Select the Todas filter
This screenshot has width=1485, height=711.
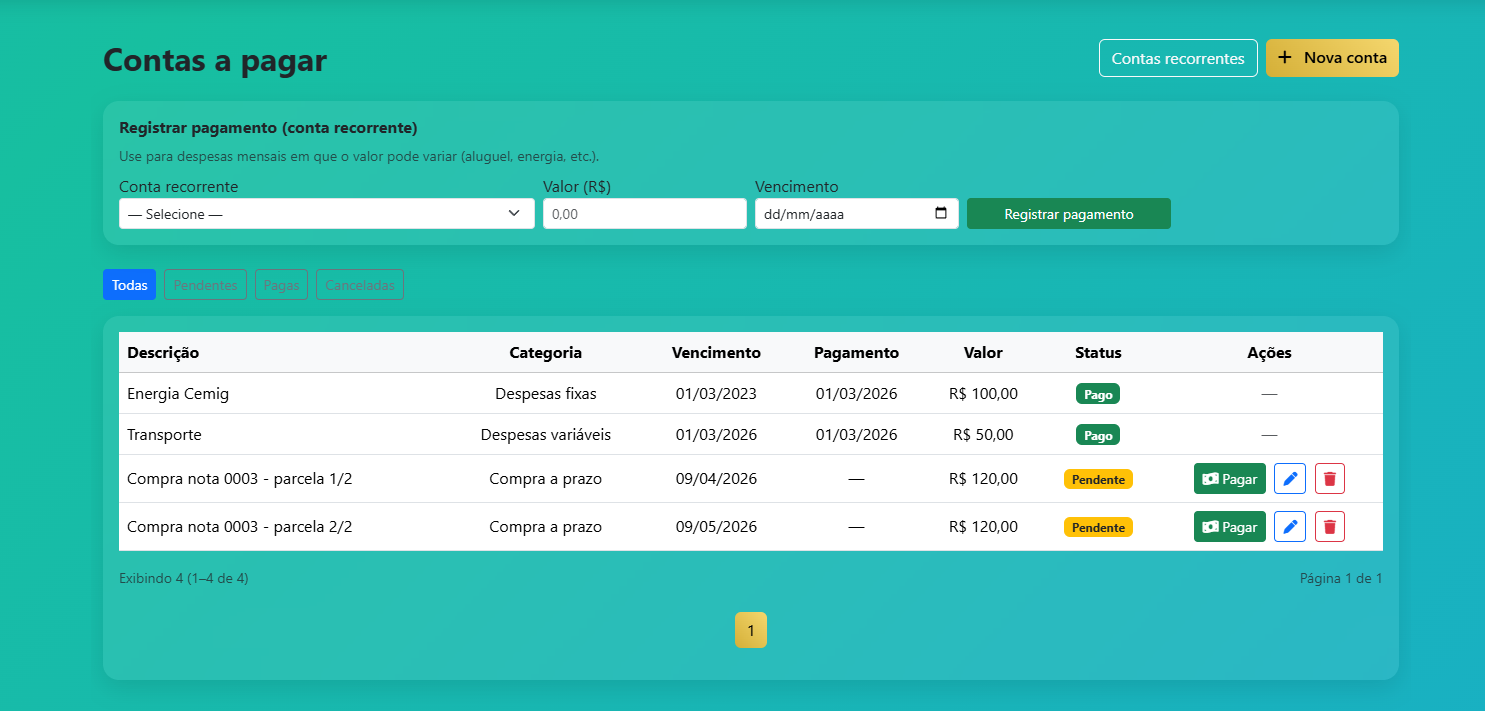(x=129, y=284)
